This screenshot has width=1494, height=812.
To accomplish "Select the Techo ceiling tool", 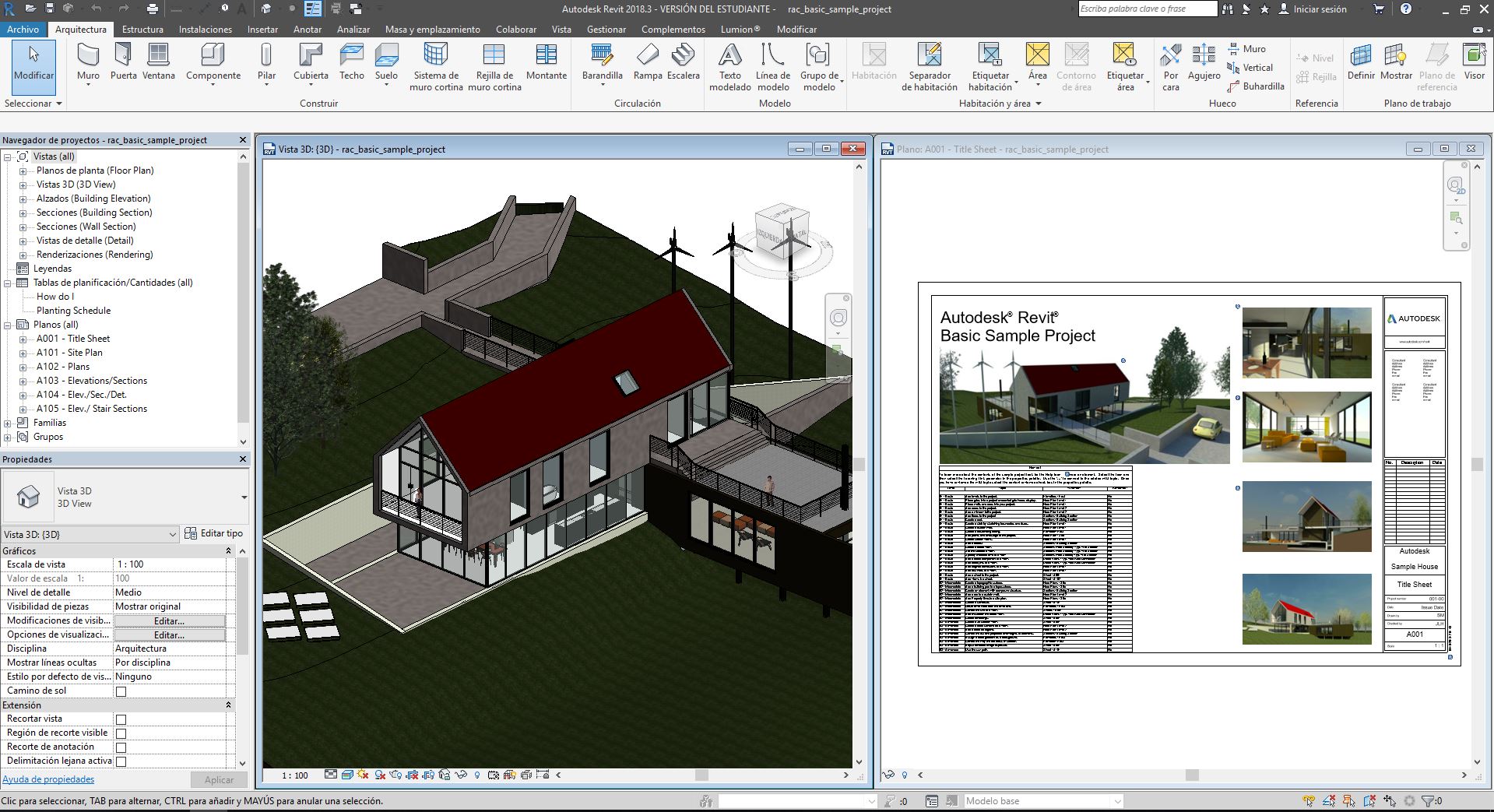I will [352, 62].
